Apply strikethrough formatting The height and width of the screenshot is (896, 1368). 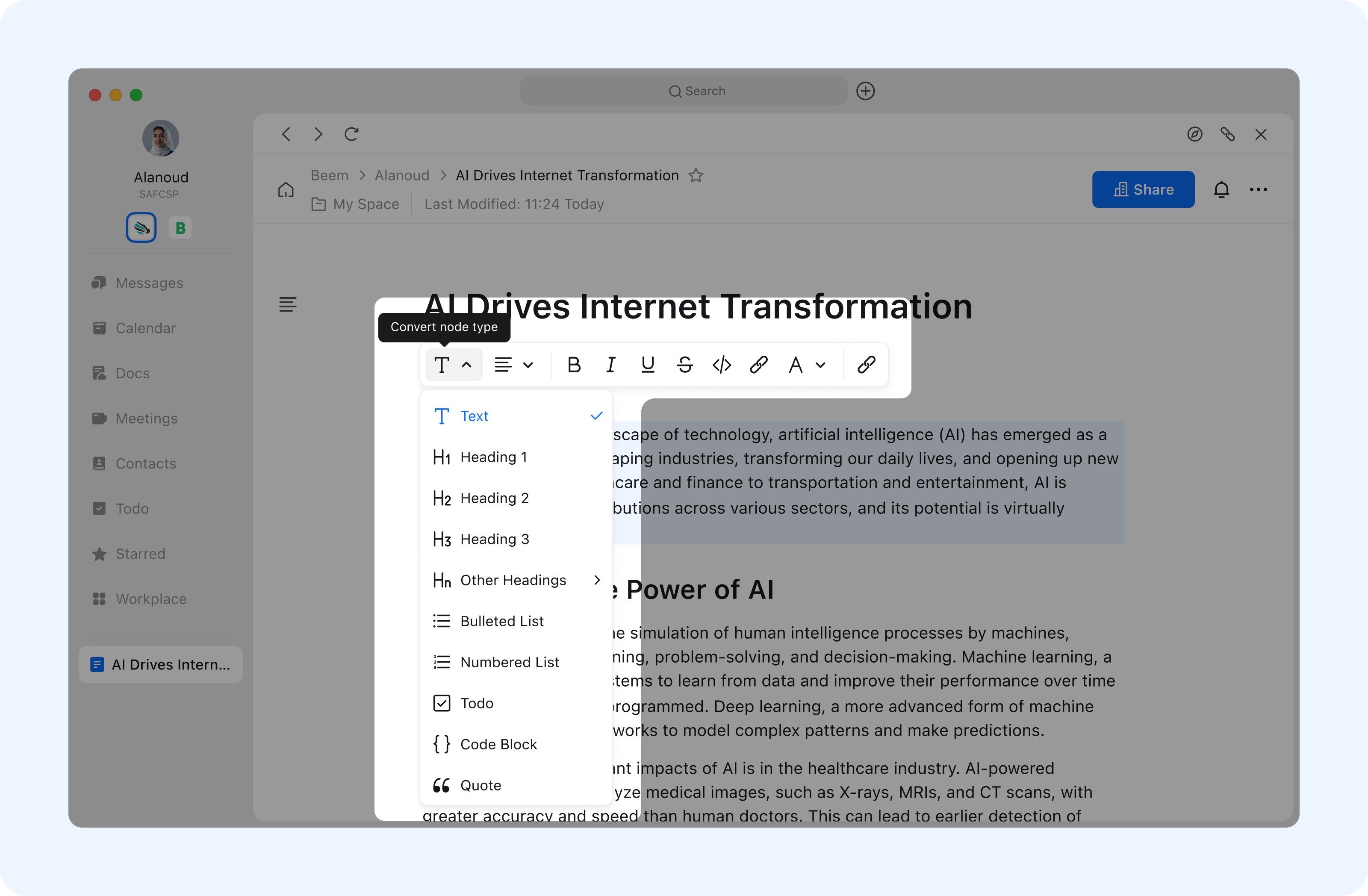click(684, 364)
